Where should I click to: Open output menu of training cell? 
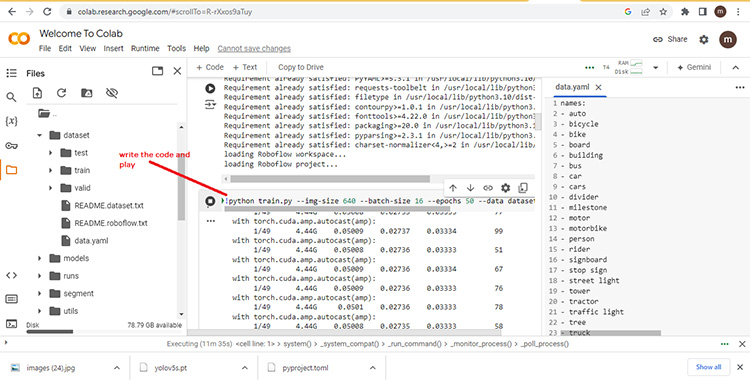210,221
